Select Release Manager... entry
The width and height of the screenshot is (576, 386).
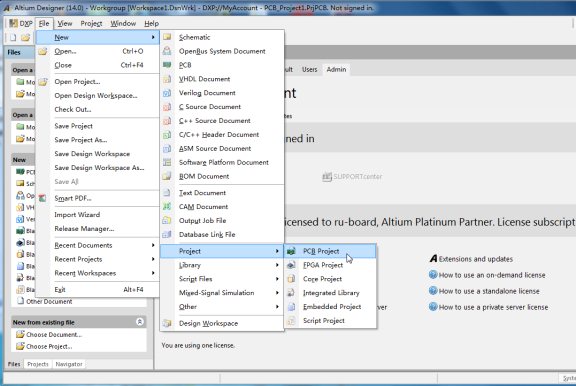pyautogui.click(x=97, y=228)
